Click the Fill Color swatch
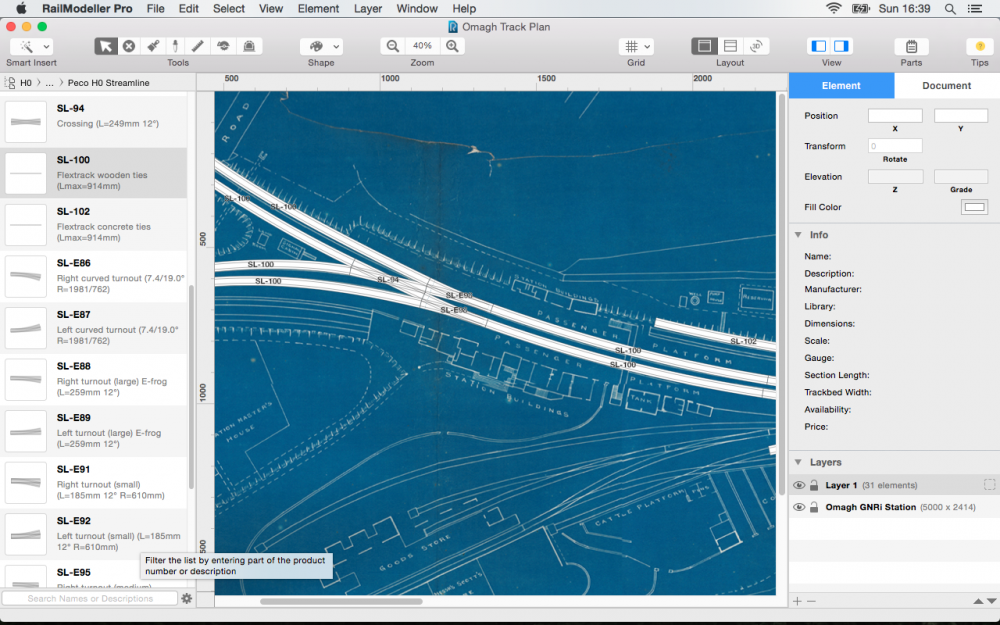The image size is (1000, 625). point(973,207)
